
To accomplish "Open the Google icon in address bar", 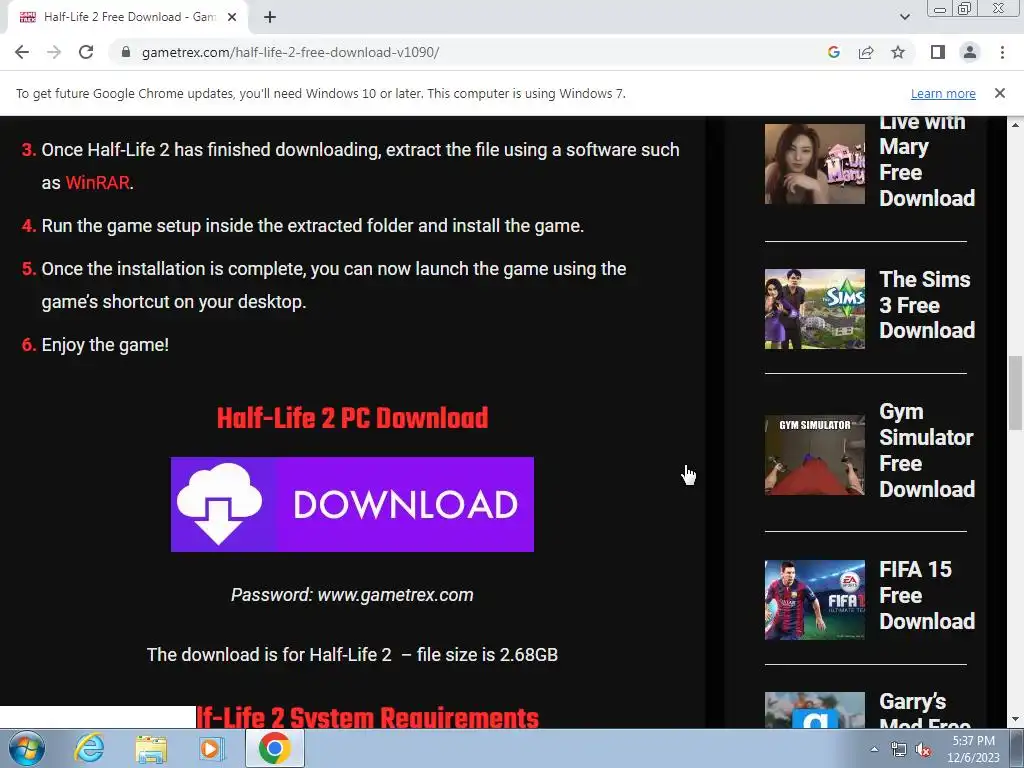I will coord(833,52).
